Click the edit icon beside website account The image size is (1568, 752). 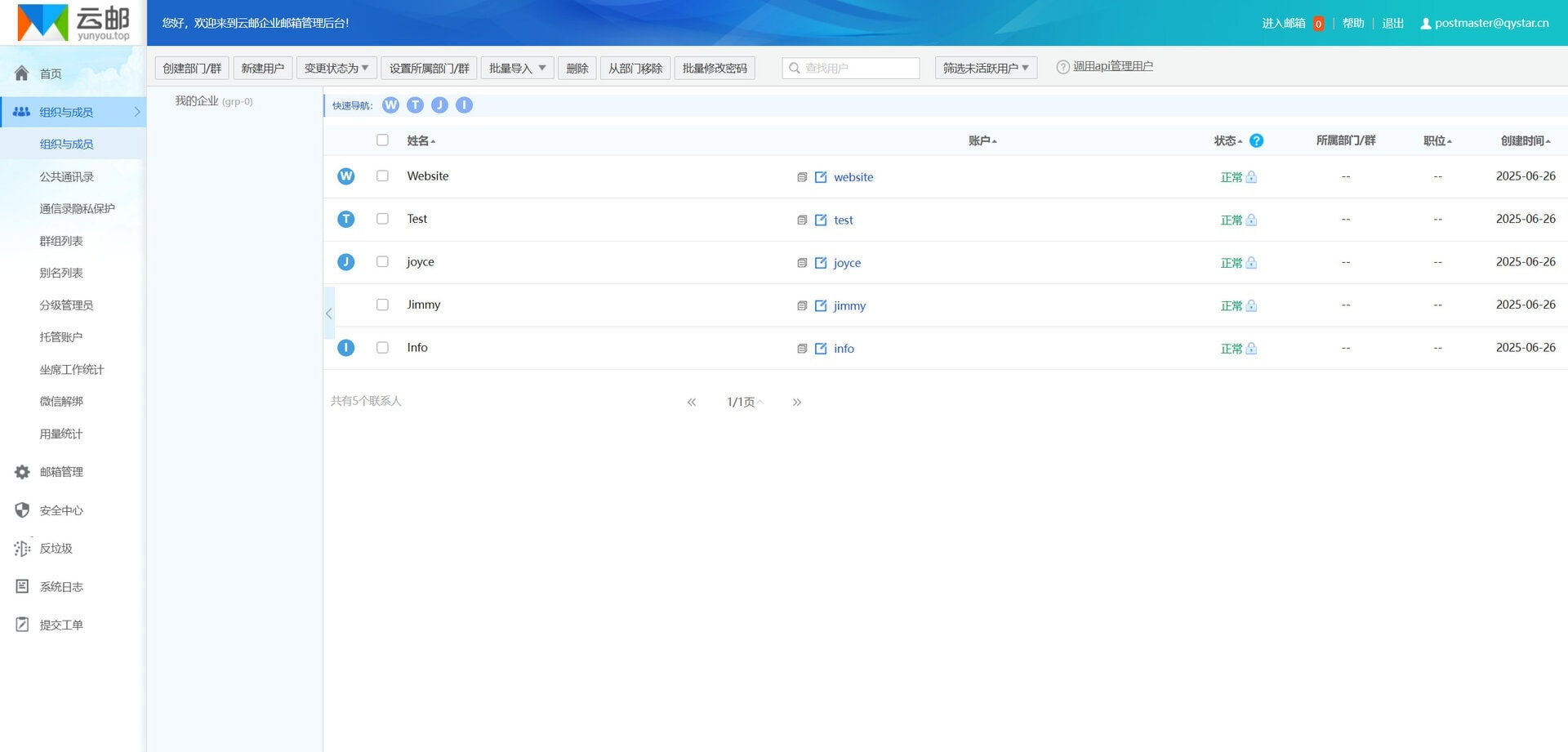pos(821,177)
